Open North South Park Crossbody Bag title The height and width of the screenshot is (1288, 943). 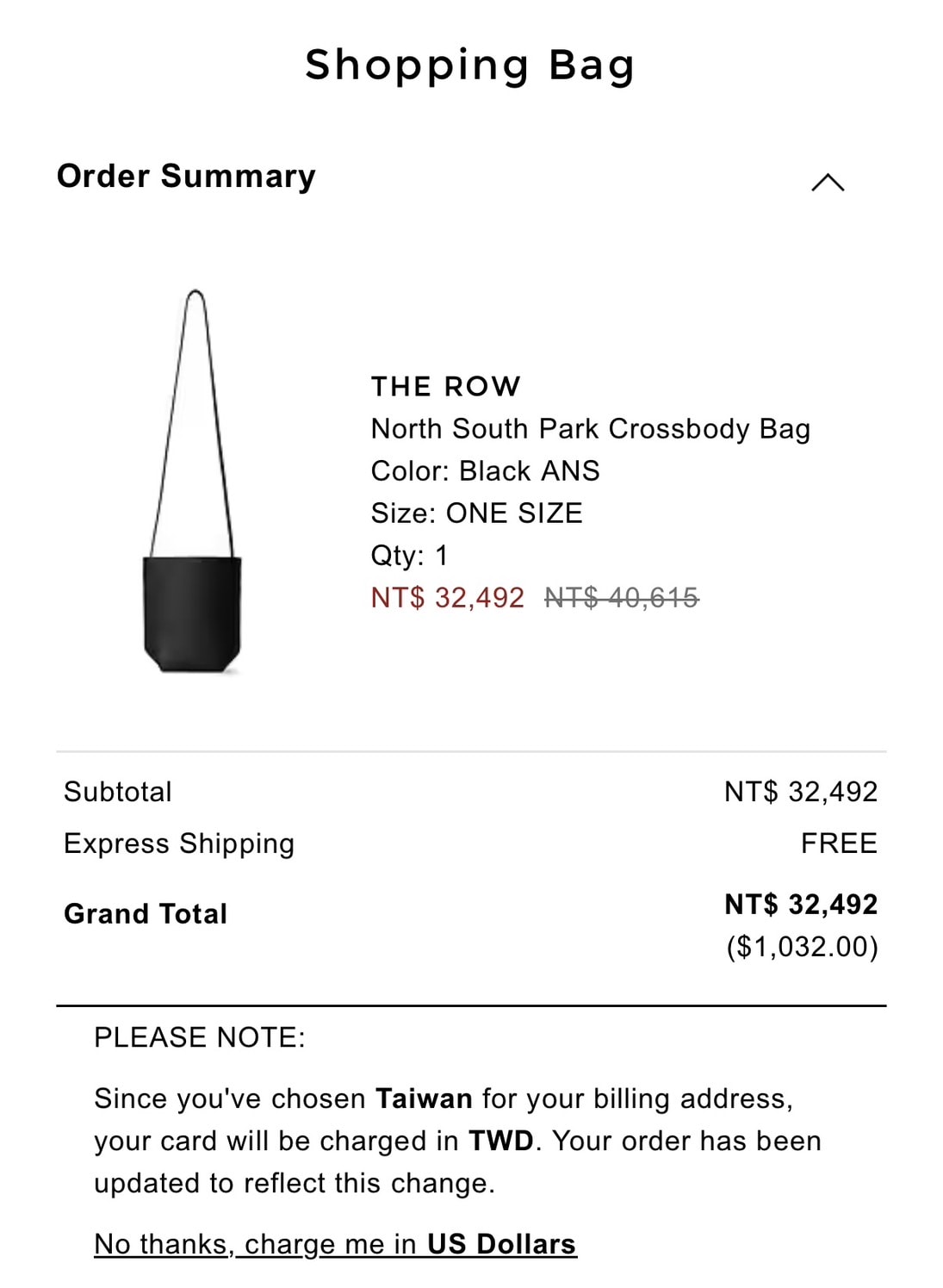click(590, 428)
